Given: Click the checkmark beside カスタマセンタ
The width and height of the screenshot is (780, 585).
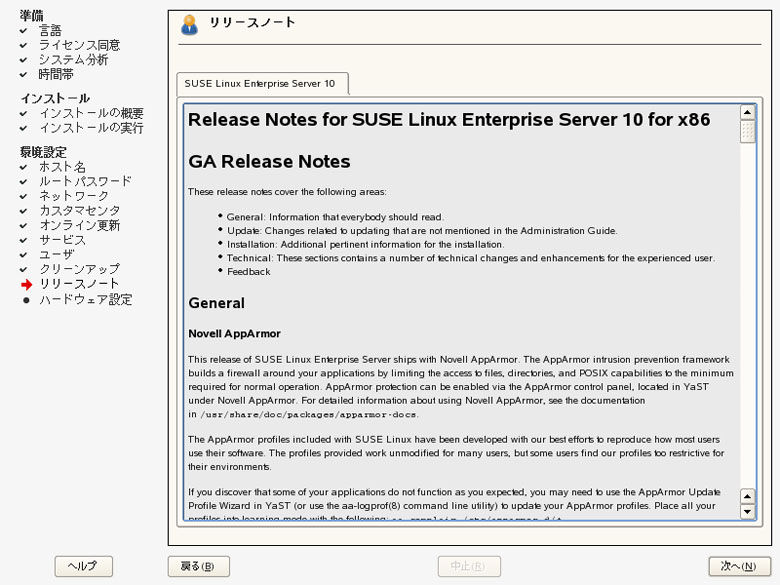Looking at the screenshot, I should [23, 211].
